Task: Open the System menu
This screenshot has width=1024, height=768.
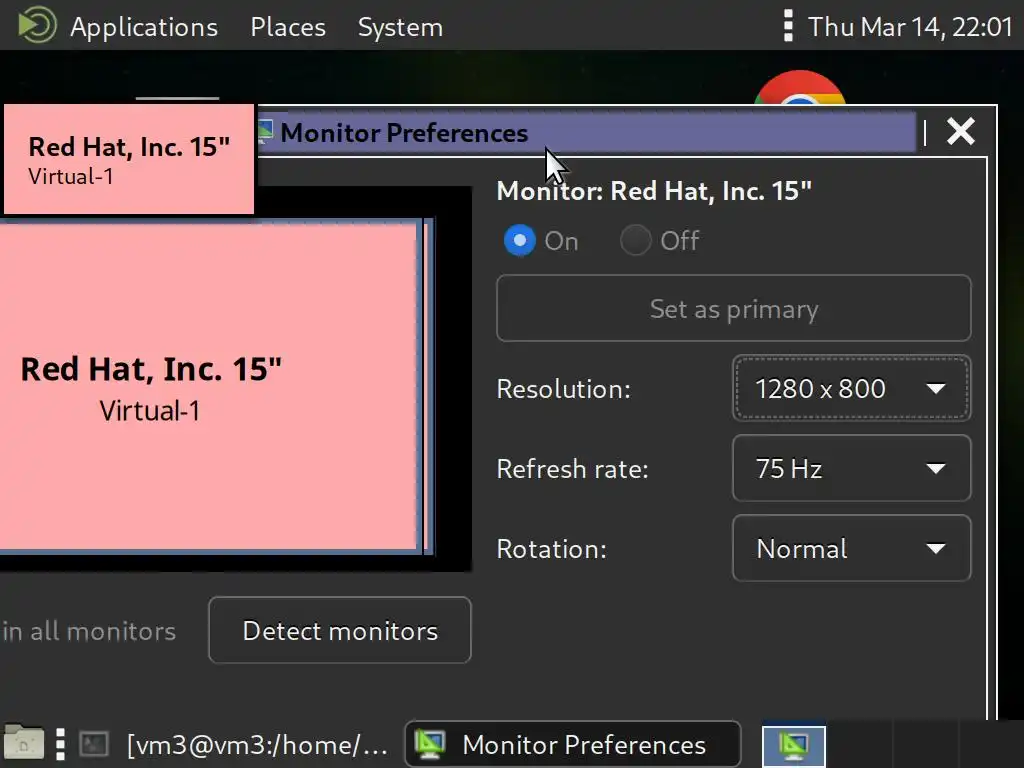Action: (400, 27)
